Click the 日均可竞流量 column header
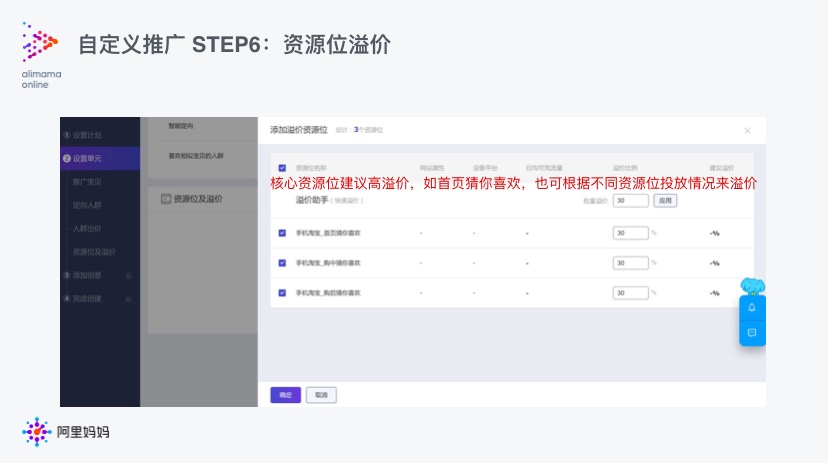828x463 pixels. pyautogui.click(x=544, y=168)
